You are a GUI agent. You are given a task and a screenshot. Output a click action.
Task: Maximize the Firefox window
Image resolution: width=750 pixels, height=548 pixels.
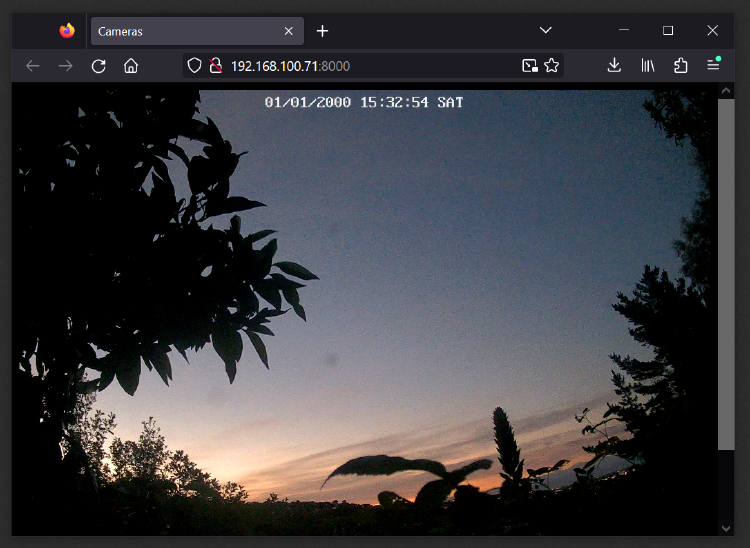[x=668, y=31]
